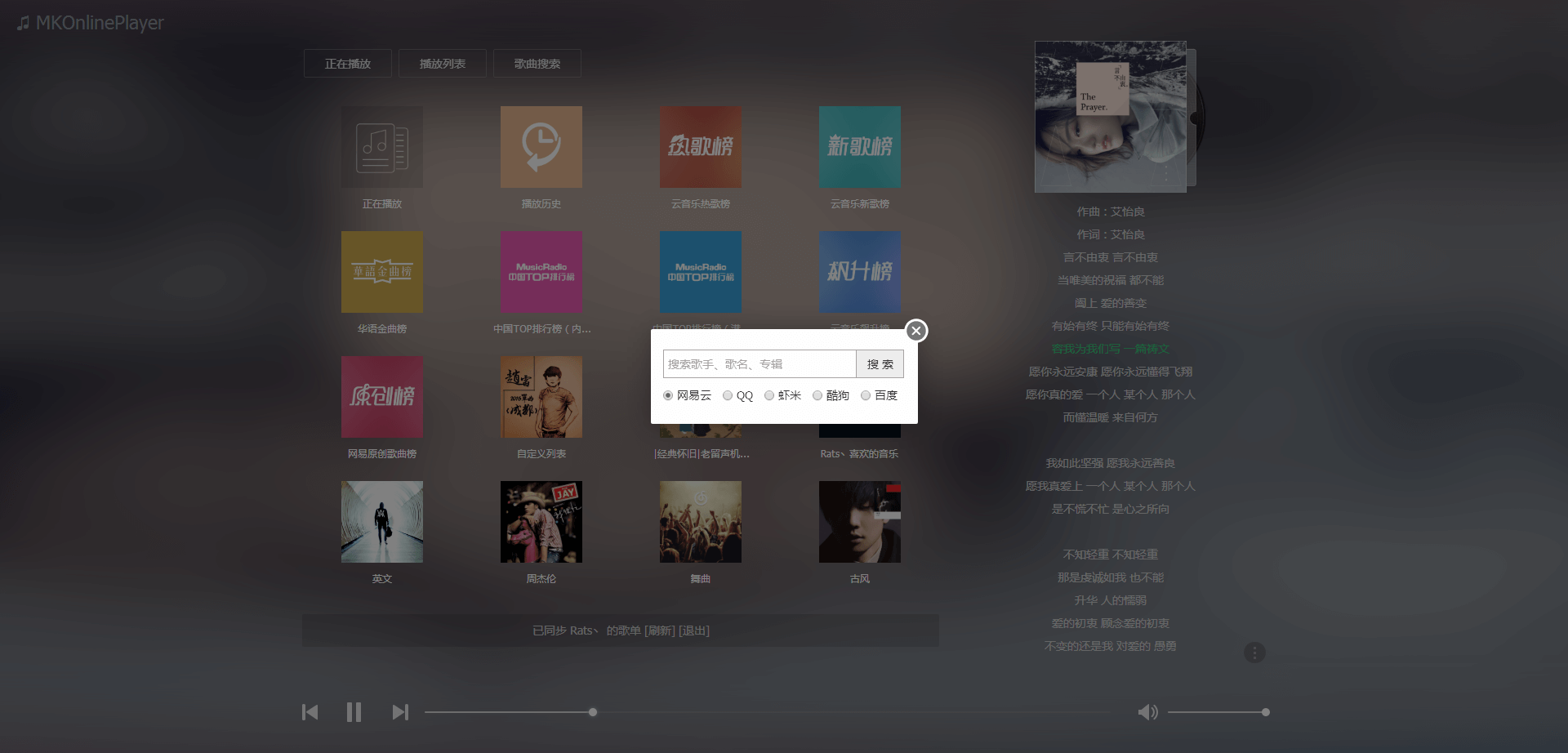
Task: Open the 自定义列表 playlist cover
Action: [541, 397]
